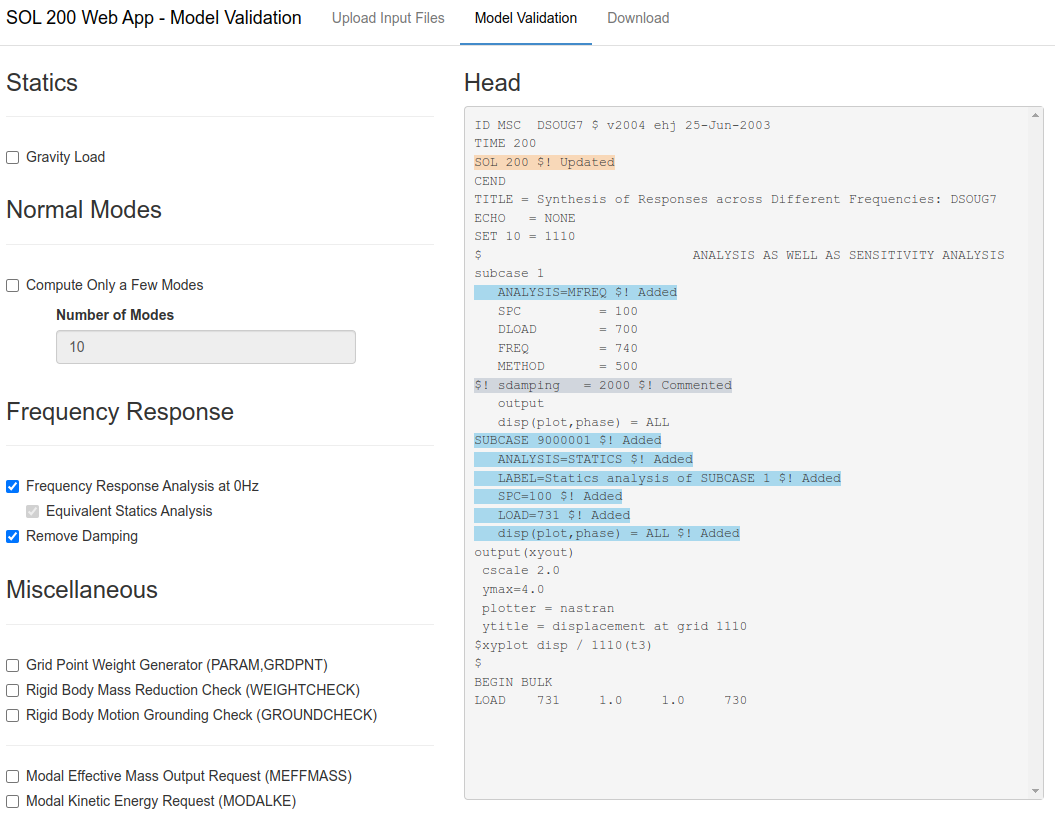Click the 'CEND' line
The image size is (1055, 815).
point(490,181)
